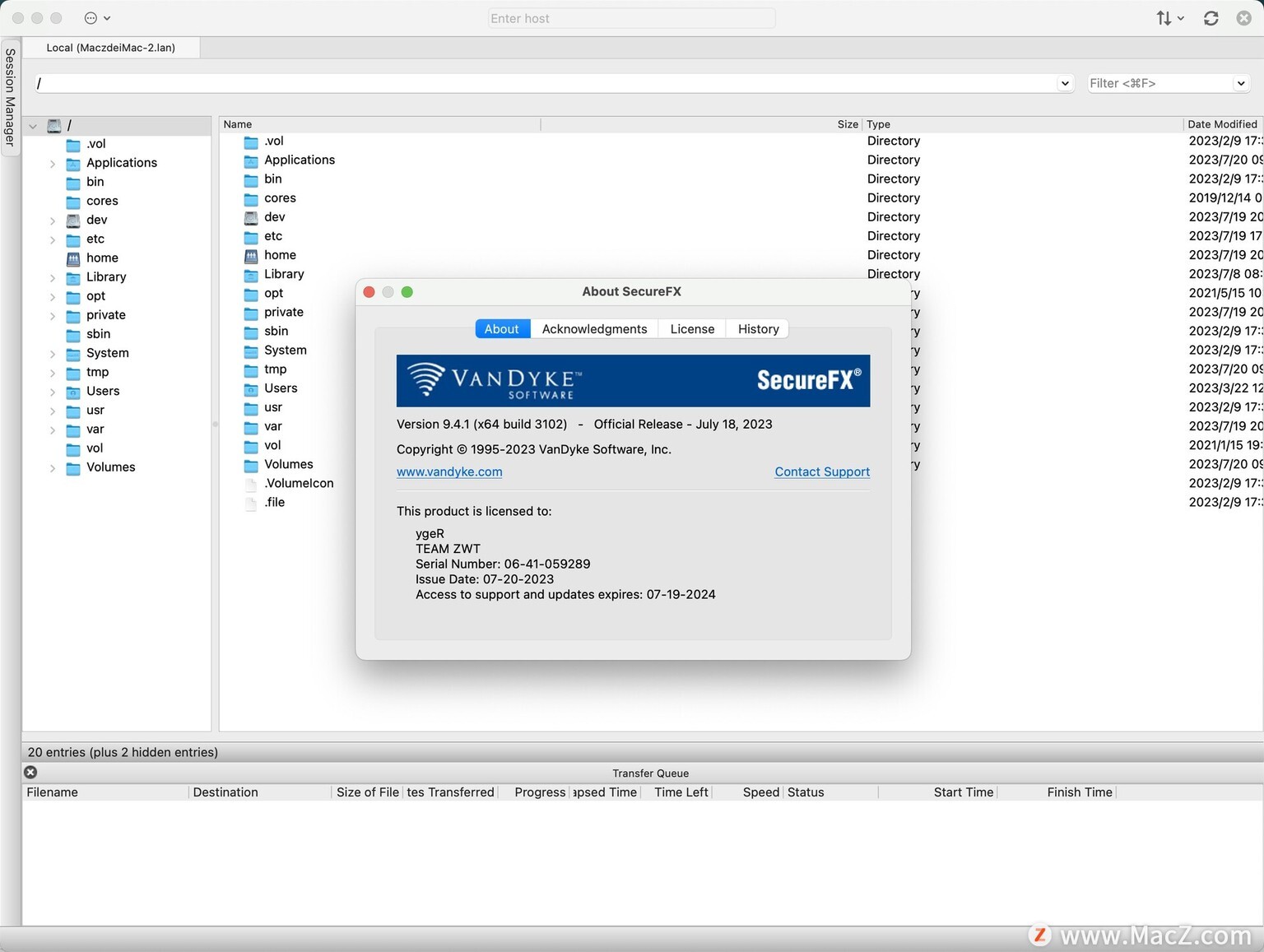
Task: Click the Contact Support link
Action: pyautogui.click(x=822, y=471)
